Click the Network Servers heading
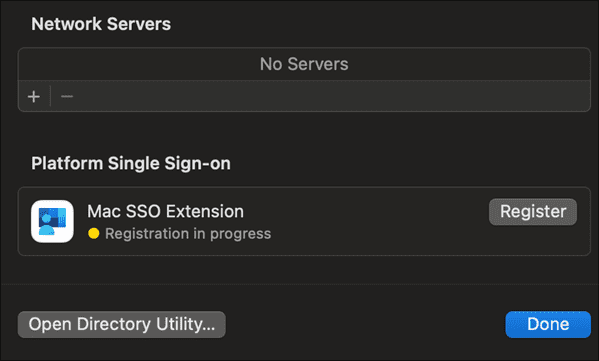Screen dimensions: 599x361 pyautogui.click(x=101, y=24)
